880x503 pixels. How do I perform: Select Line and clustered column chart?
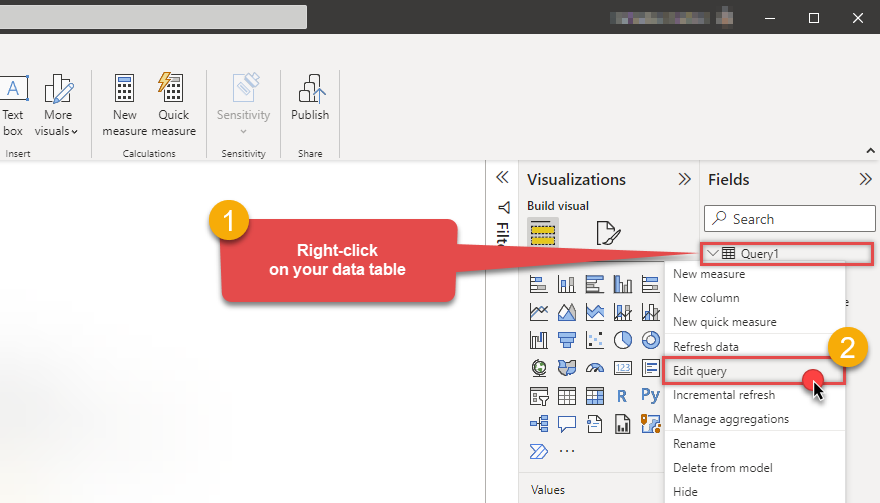[x=650, y=312]
